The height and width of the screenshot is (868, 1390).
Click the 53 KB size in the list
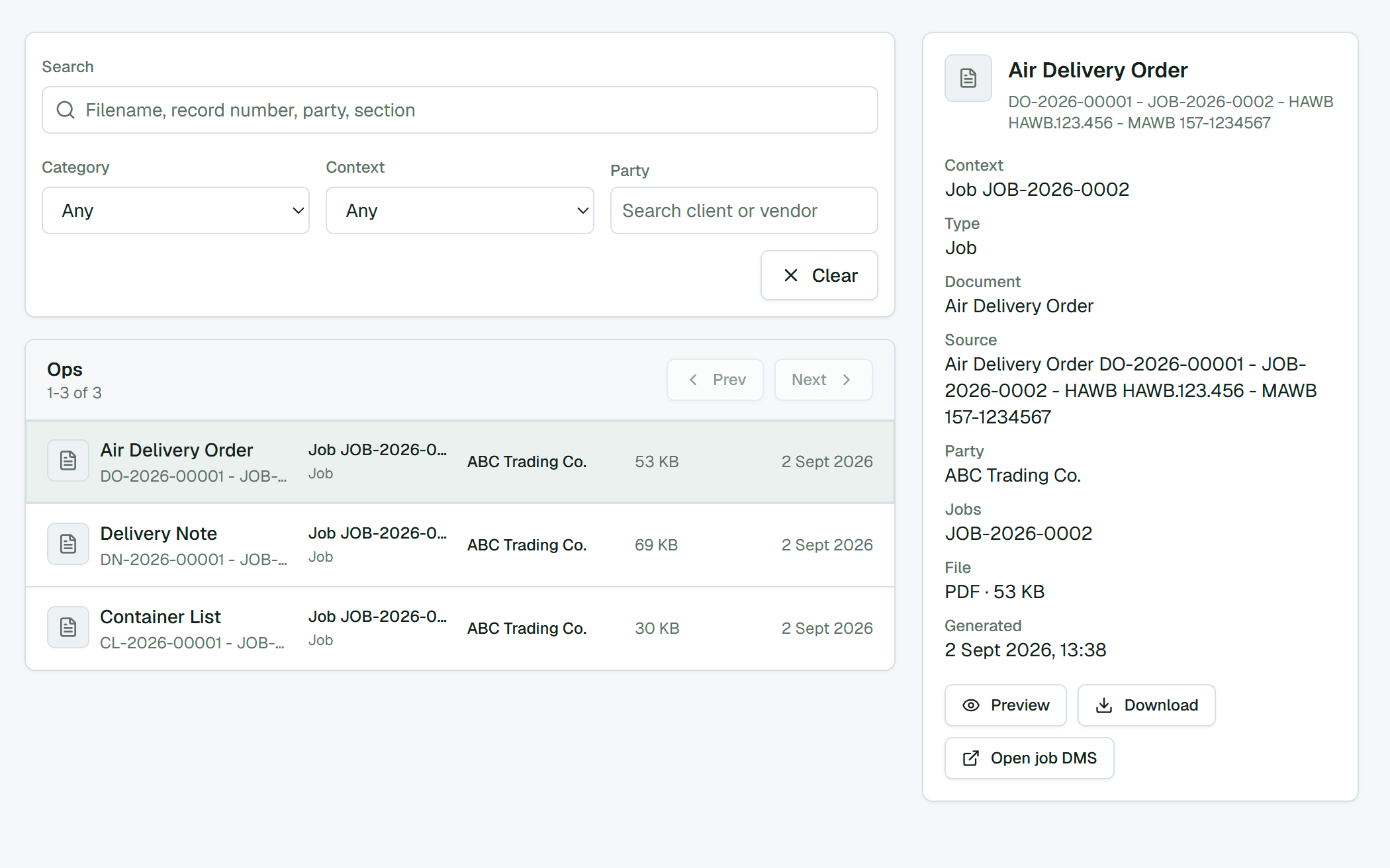657,462
